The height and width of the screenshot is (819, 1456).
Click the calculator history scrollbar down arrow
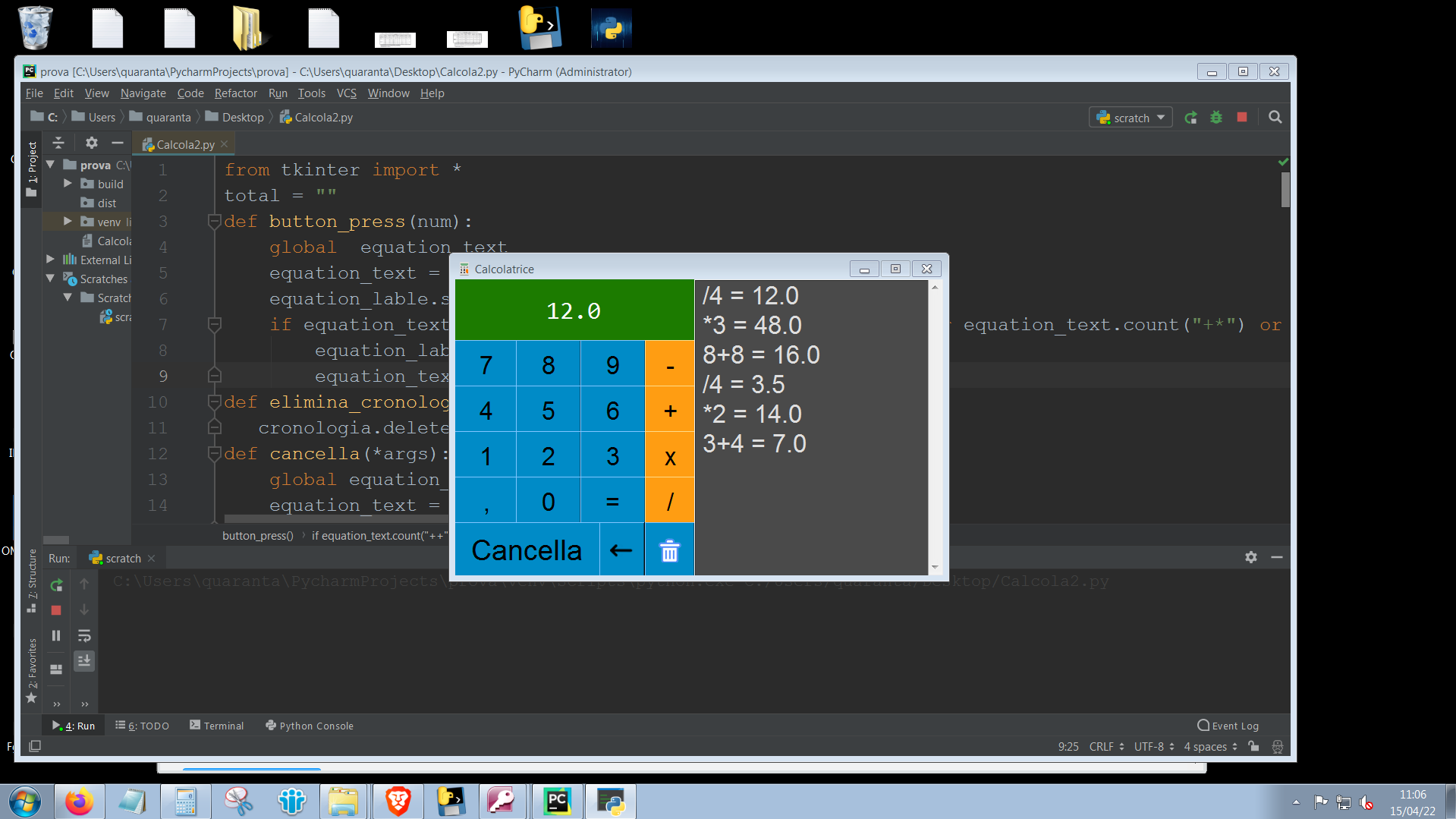(935, 567)
